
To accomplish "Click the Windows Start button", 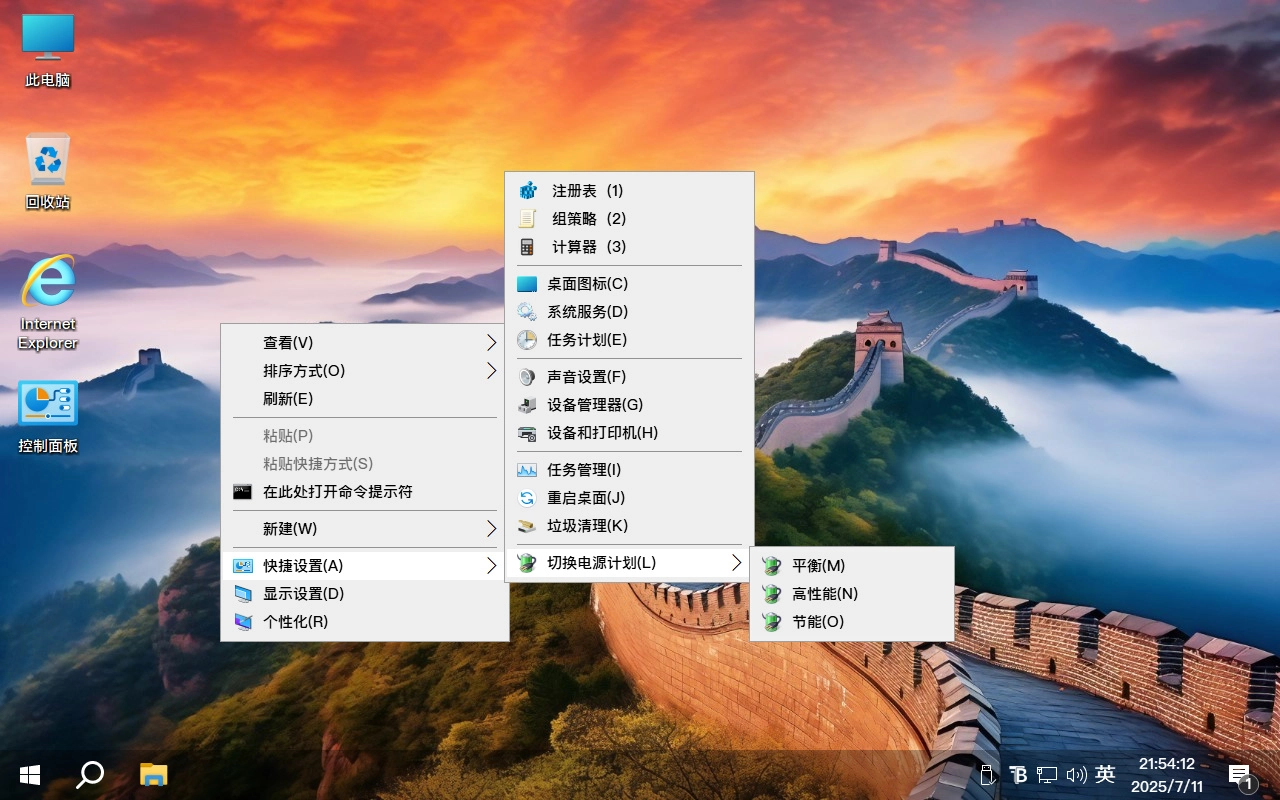I will (29, 774).
